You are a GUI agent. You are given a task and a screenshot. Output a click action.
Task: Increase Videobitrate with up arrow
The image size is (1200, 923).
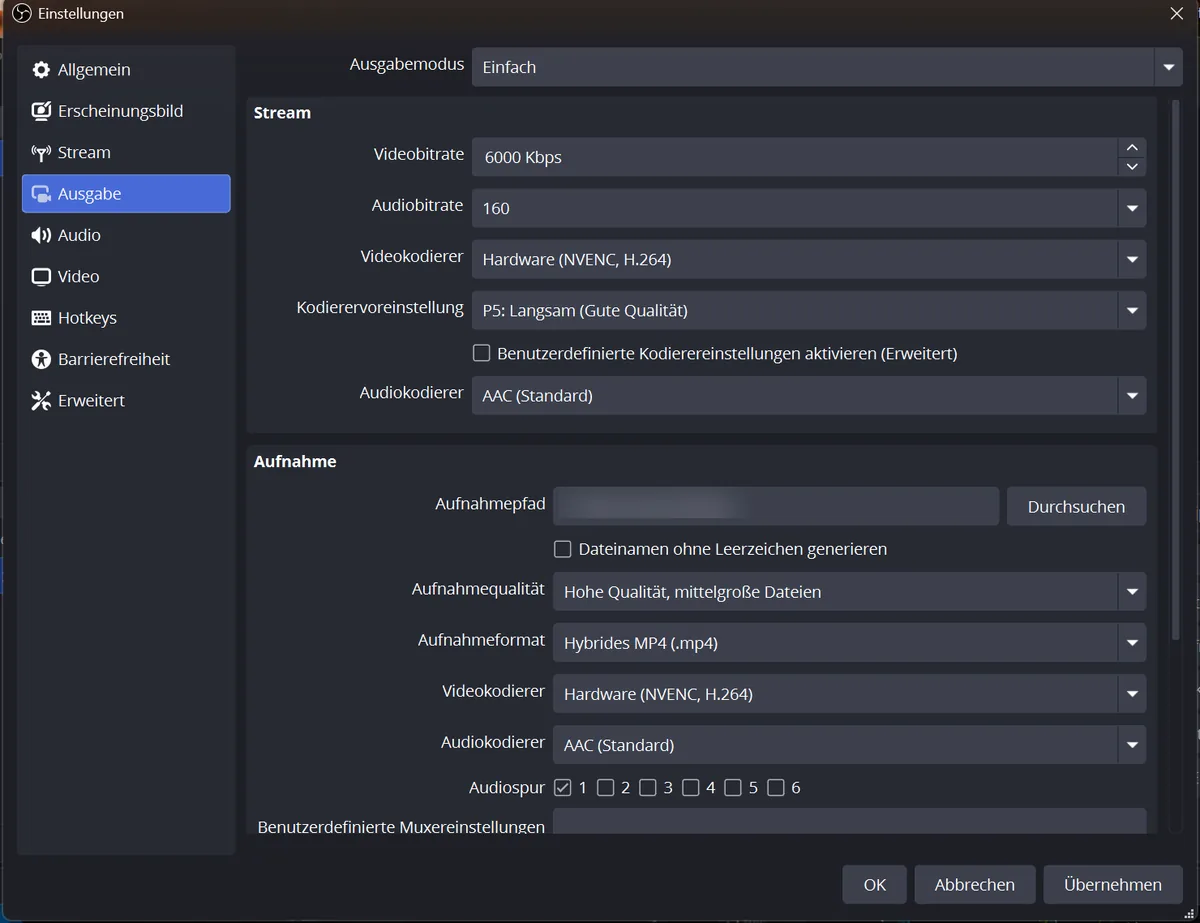1132,148
